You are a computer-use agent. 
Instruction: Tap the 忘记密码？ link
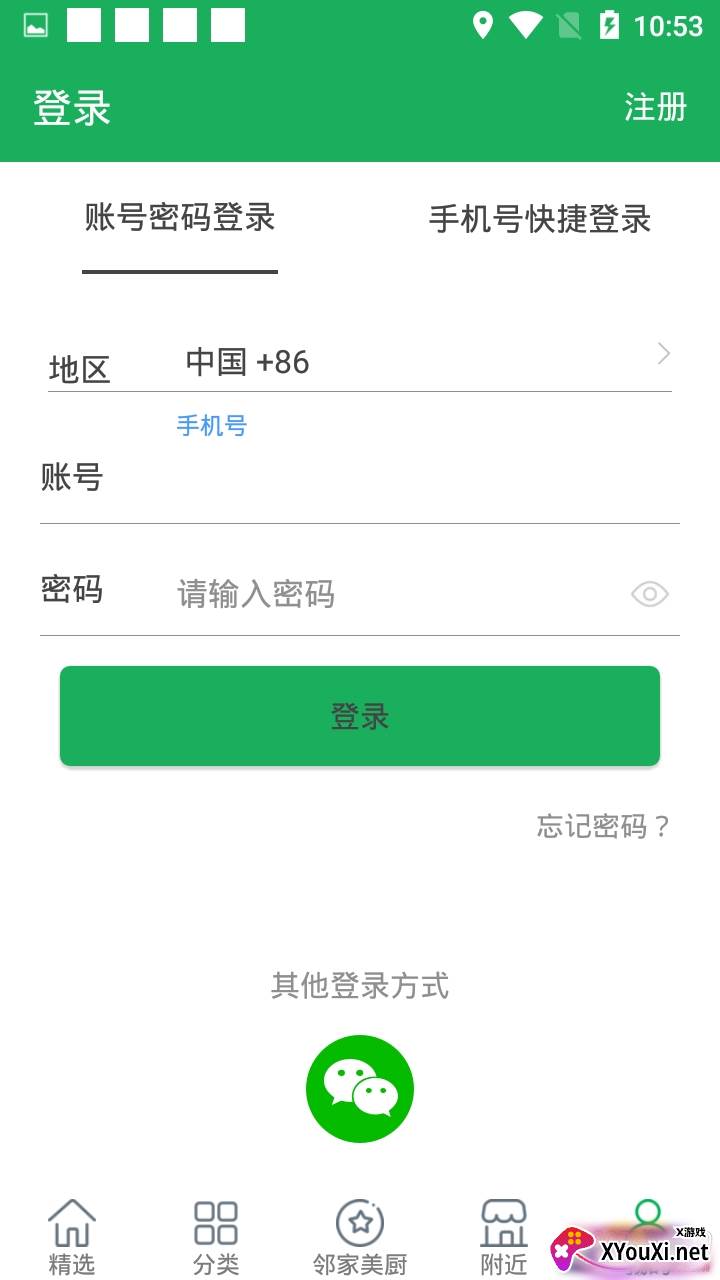click(x=603, y=826)
